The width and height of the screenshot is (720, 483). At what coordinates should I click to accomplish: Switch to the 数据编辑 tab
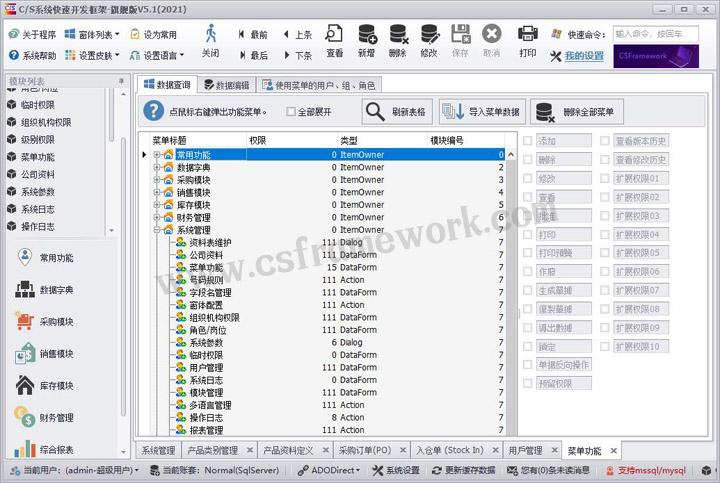tap(227, 85)
